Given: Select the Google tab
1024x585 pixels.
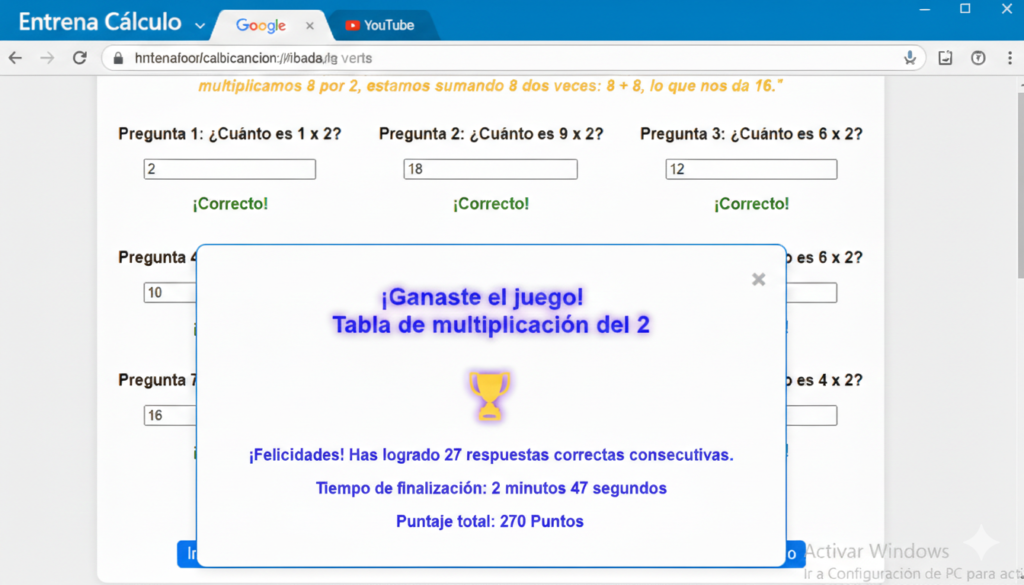Looking at the screenshot, I should [x=261, y=25].
